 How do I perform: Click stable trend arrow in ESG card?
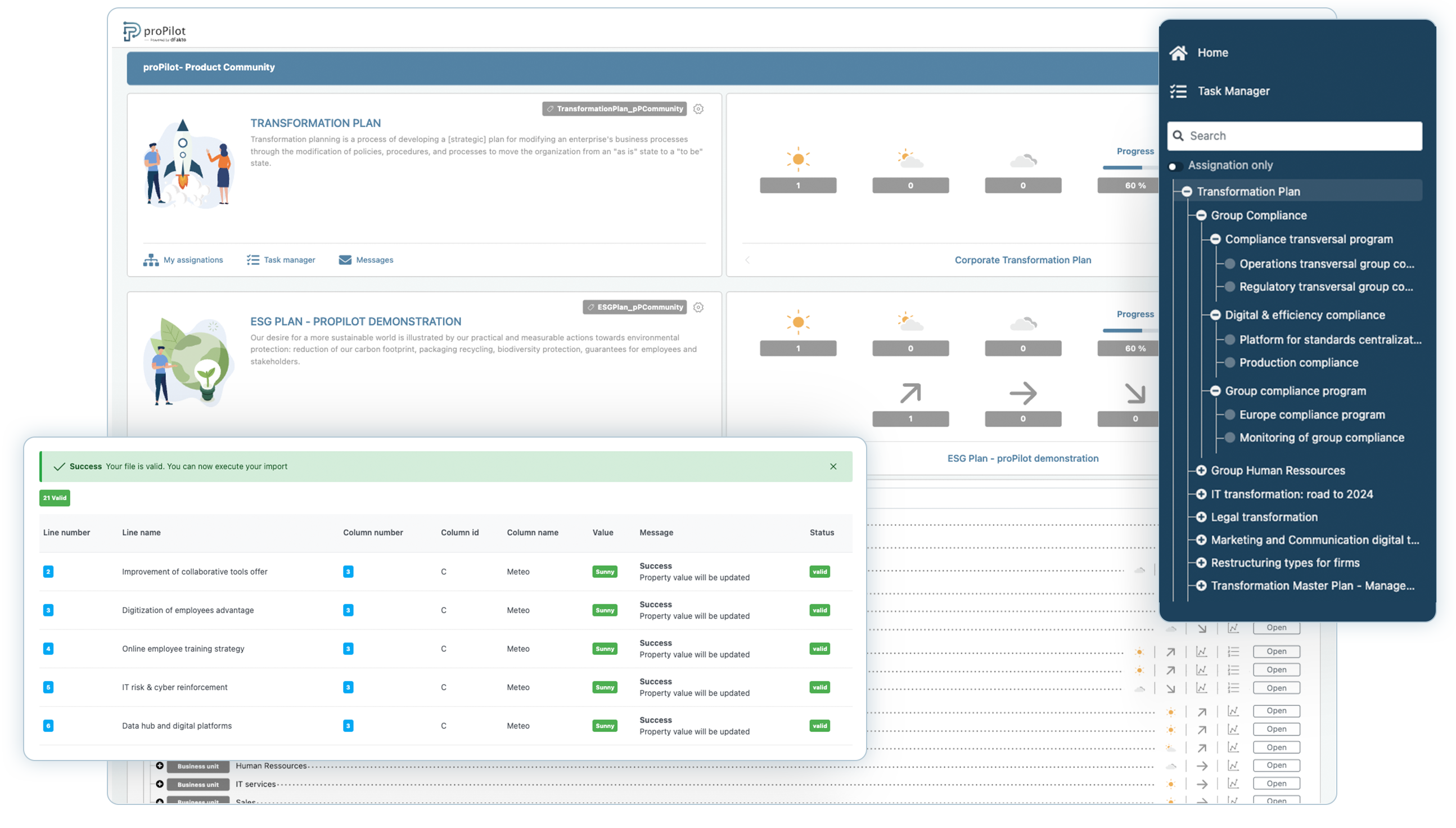pyautogui.click(x=1022, y=394)
